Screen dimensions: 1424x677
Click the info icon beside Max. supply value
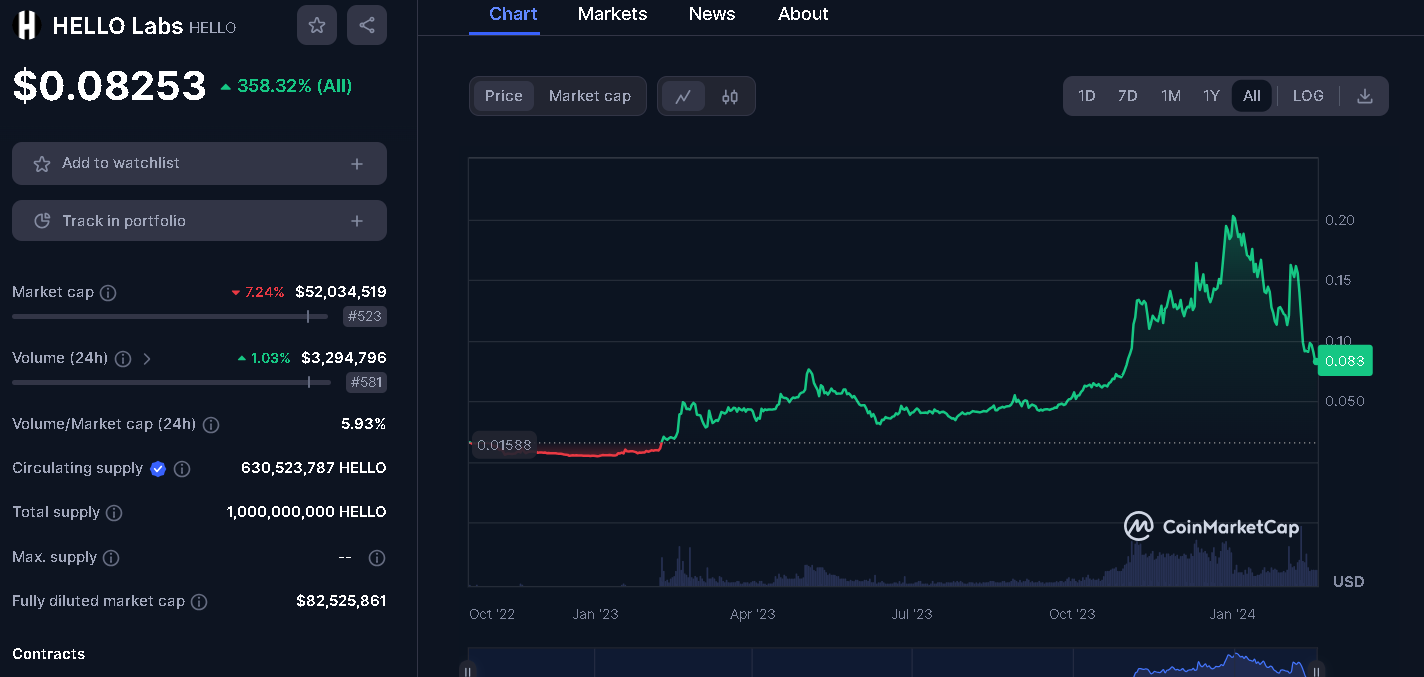tap(377, 558)
